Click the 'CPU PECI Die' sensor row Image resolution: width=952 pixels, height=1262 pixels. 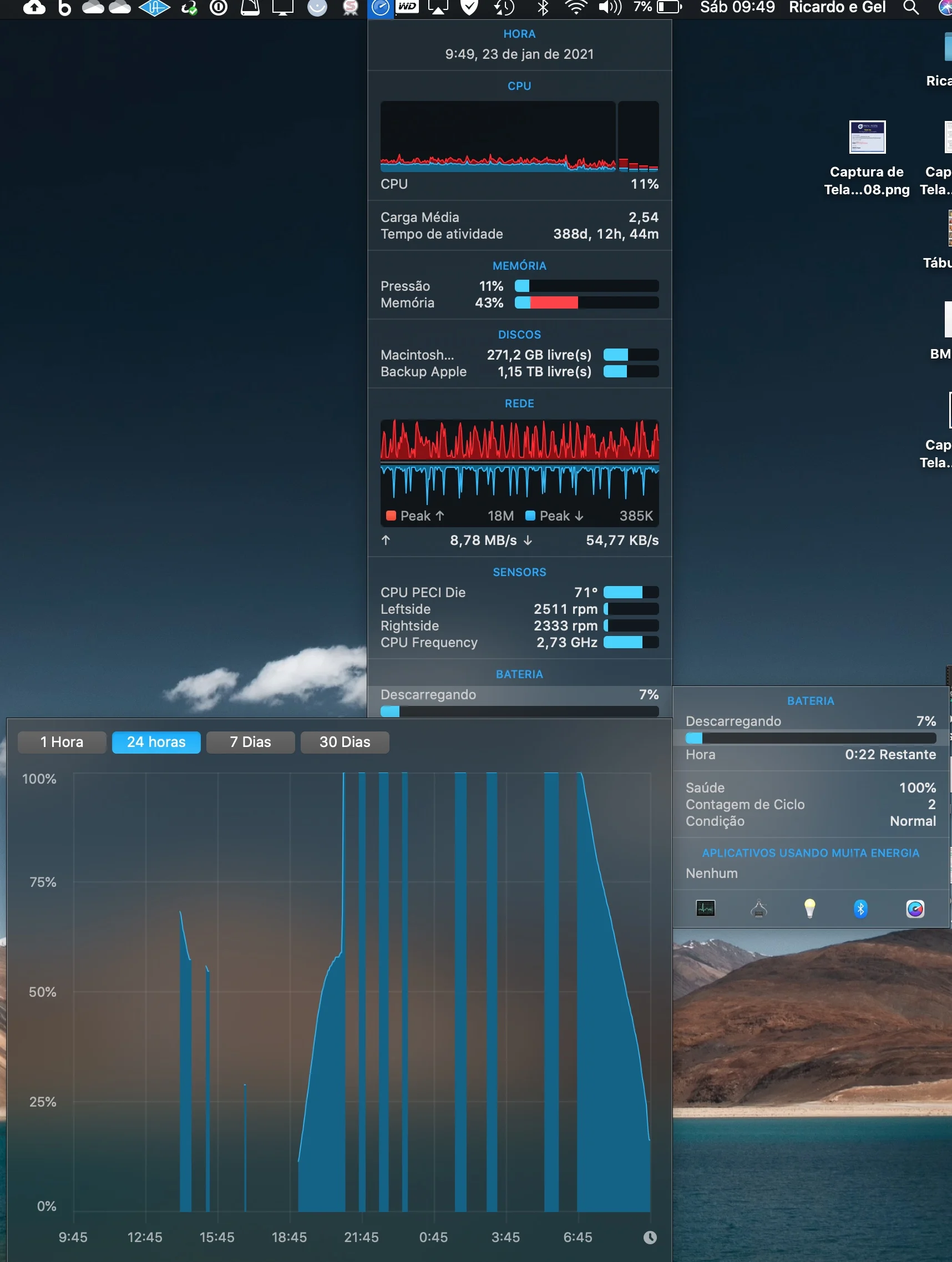pyautogui.click(x=519, y=592)
